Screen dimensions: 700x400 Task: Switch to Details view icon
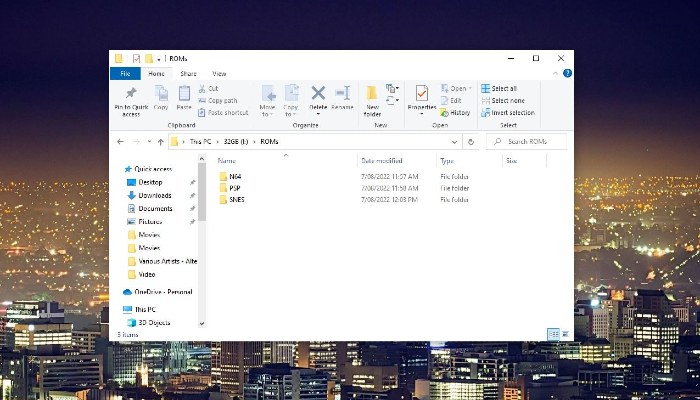(x=553, y=334)
